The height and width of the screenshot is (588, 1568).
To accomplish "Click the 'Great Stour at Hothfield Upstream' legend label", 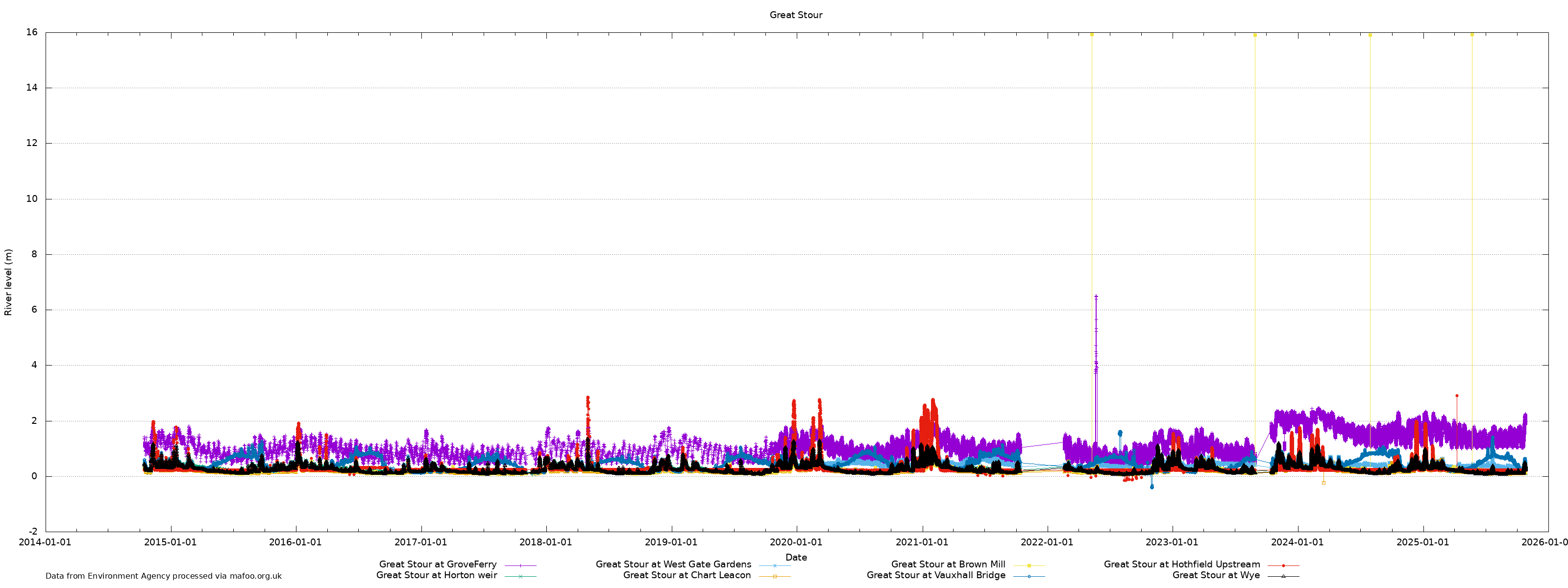I will coord(1181,564).
